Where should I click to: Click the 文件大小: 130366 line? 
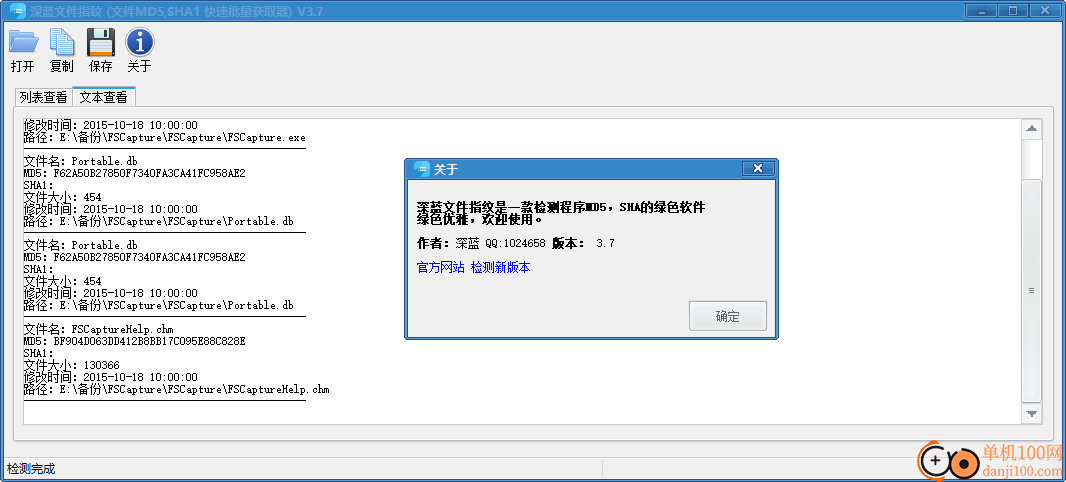[x=71, y=365]
